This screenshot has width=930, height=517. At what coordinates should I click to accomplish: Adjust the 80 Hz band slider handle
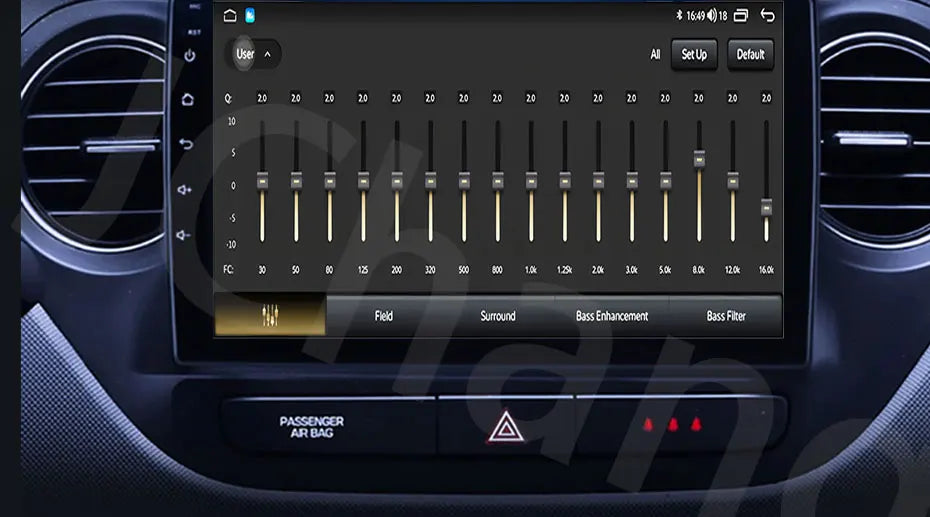coord(330,181)
